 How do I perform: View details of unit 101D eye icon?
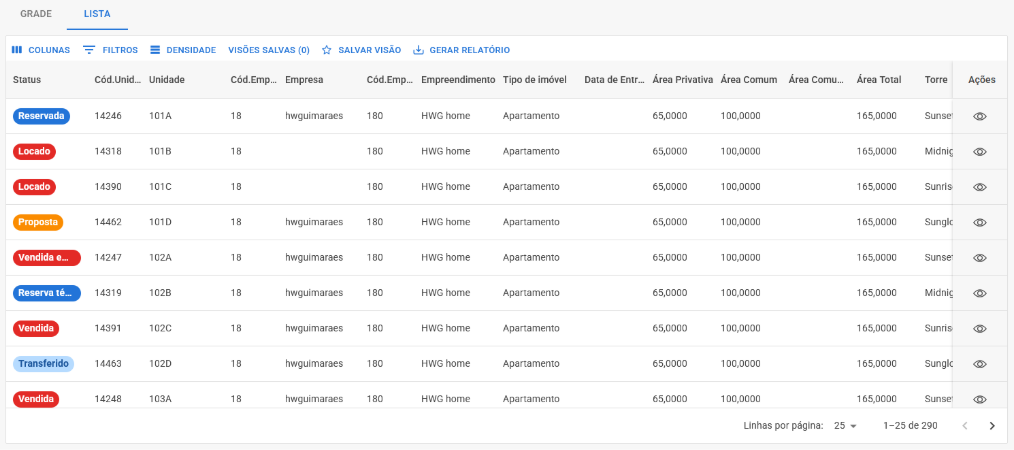point(980,222)
